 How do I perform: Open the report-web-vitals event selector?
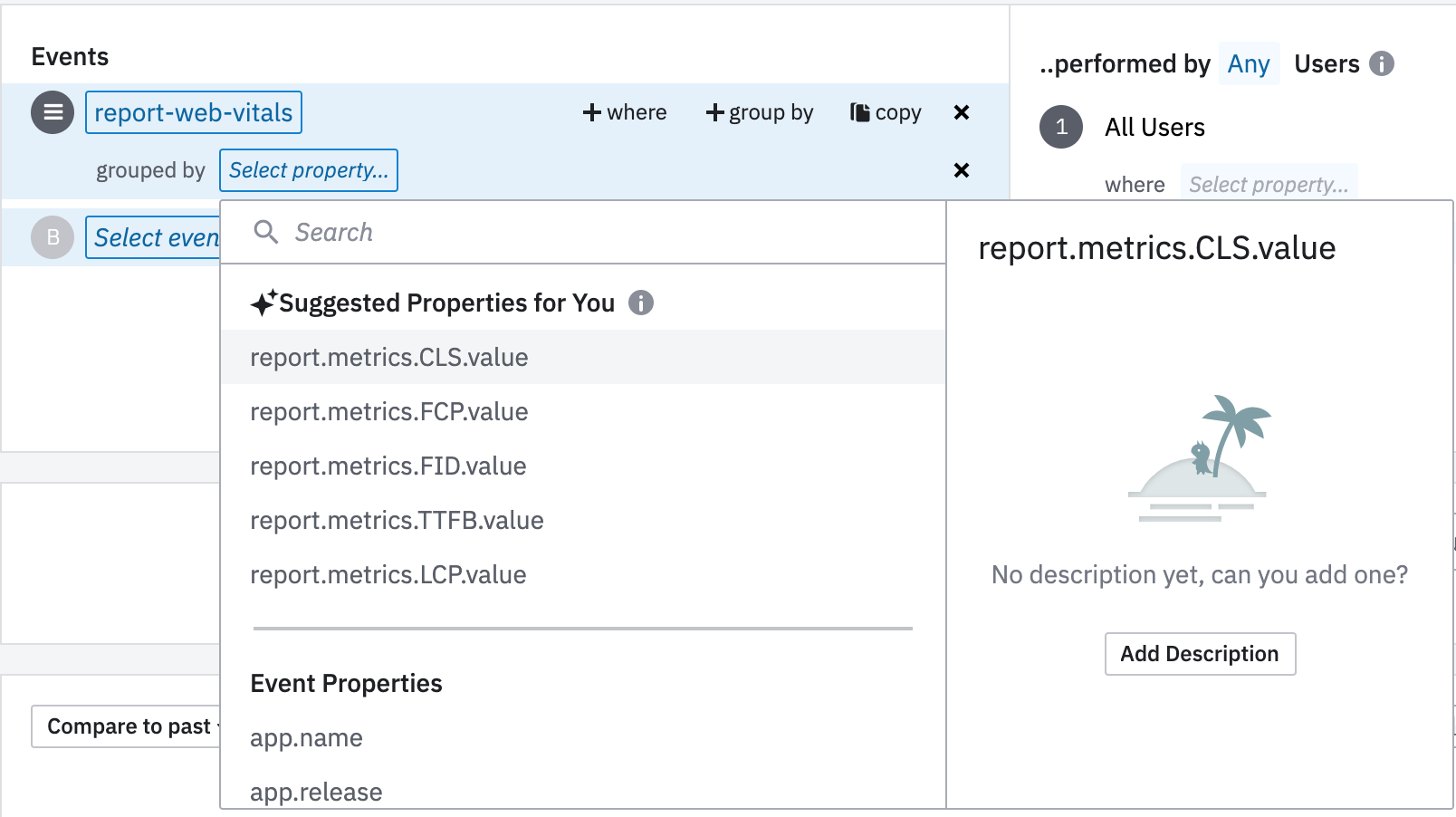194,112
